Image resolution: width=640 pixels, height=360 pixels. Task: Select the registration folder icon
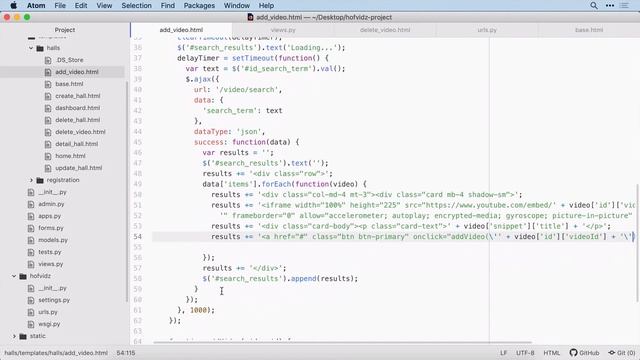click(40, 180)
